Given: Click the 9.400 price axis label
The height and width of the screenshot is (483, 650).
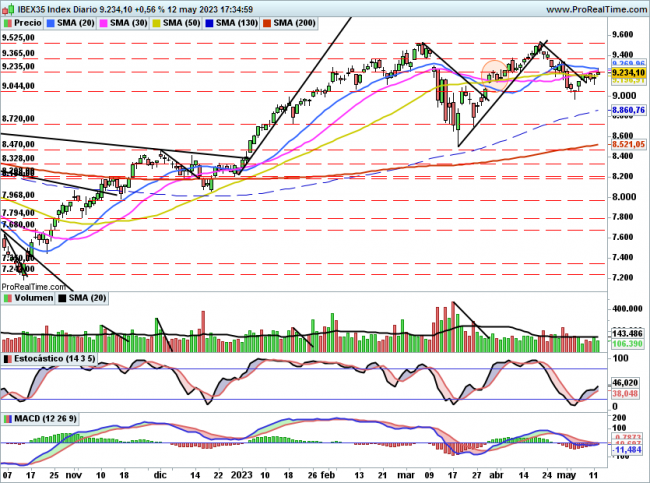Looking at the screenshot, I should click(623, 55).
